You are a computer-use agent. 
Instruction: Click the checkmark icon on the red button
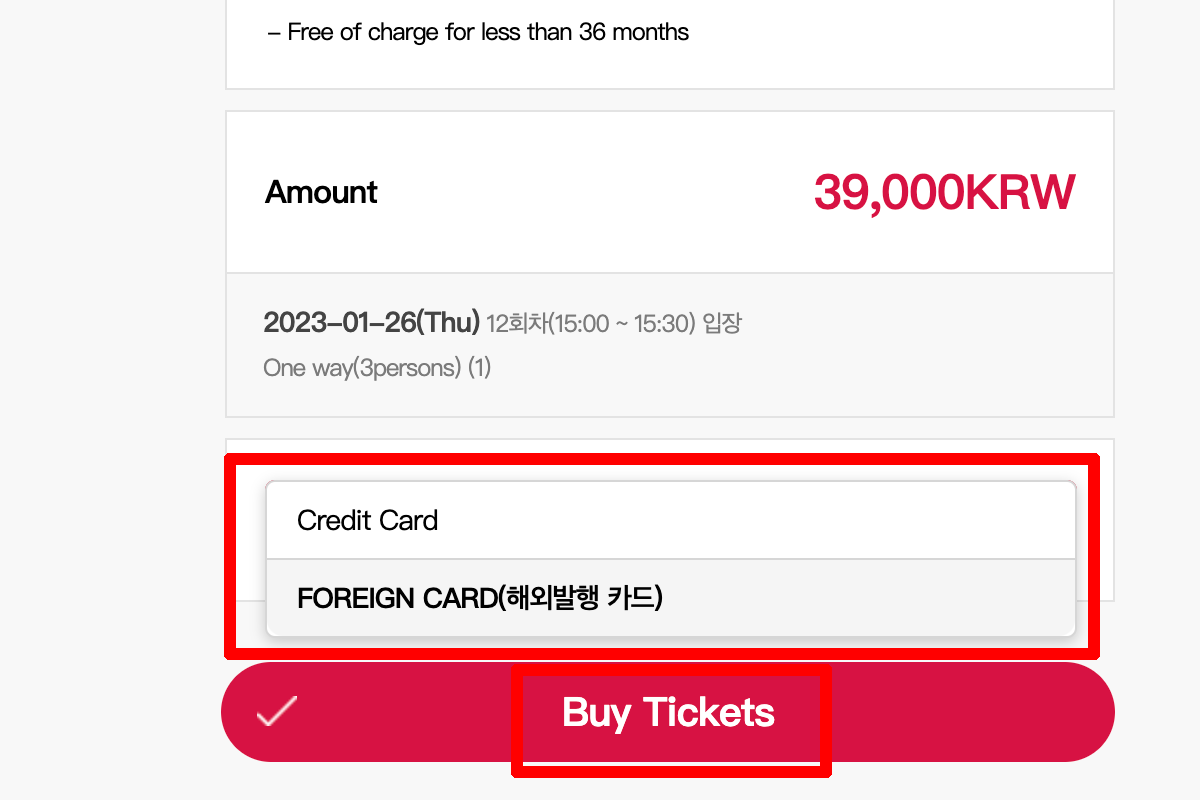(277, 711)
